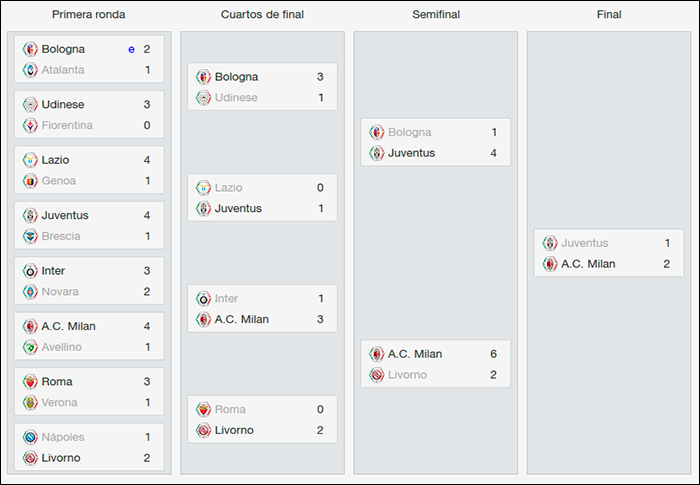
Task: Click Inter in the Cuartos de final
Action: point(226,298)
